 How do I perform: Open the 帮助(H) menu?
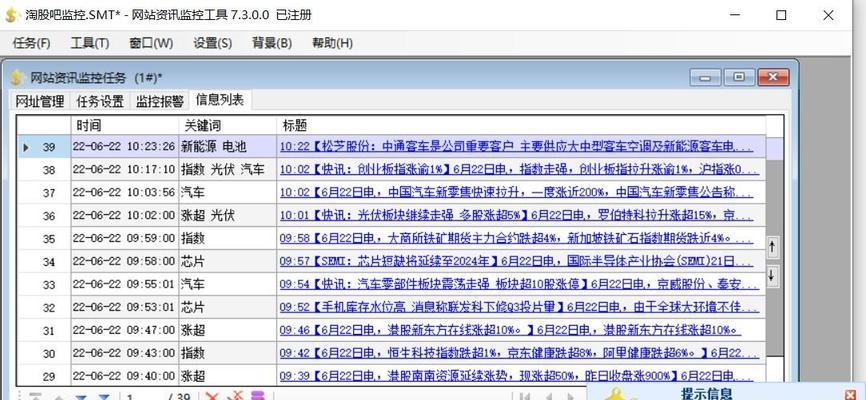coord(332,43)
